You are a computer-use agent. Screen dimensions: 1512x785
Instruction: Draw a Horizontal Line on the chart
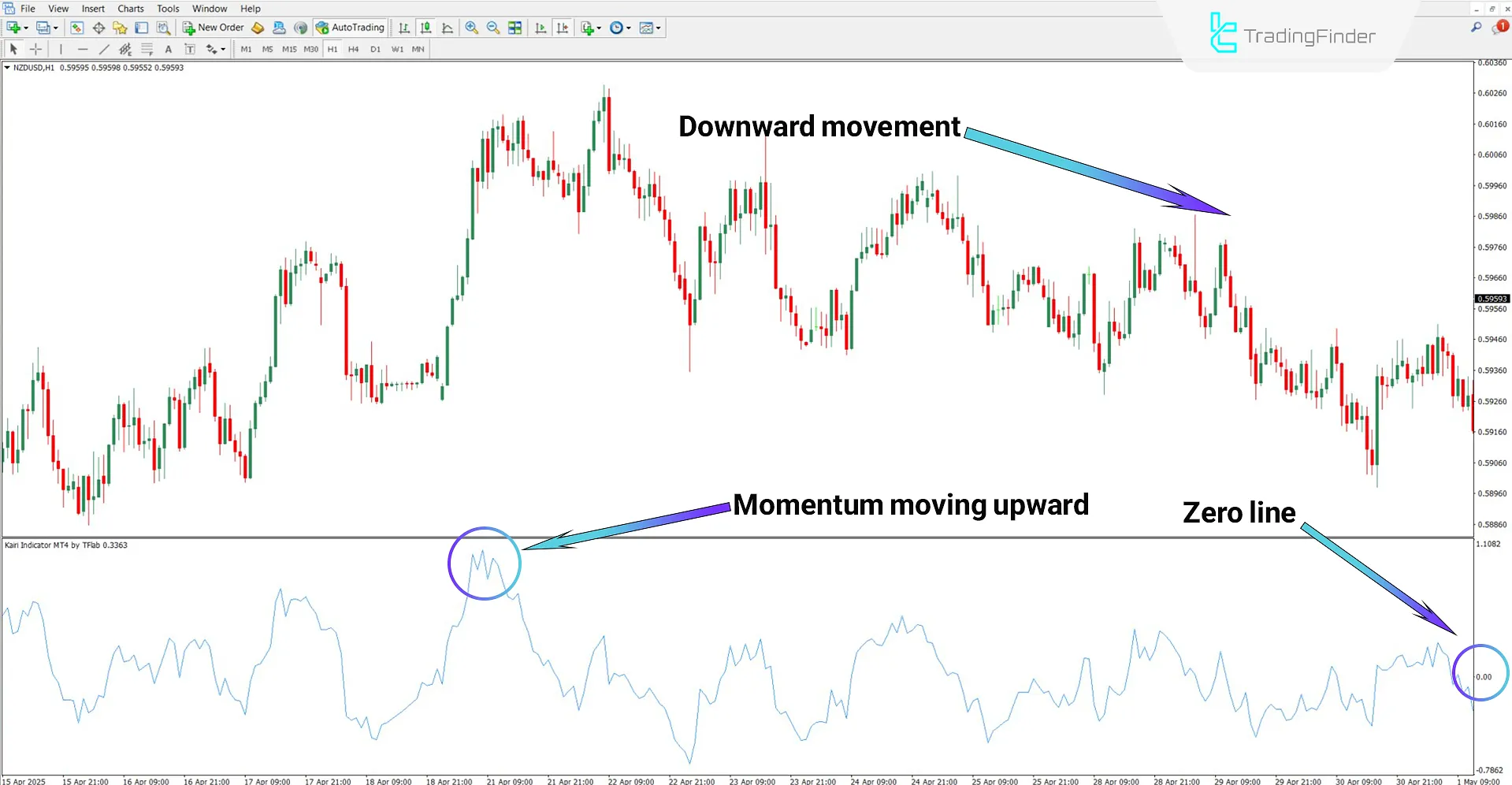tap(83, 48)
